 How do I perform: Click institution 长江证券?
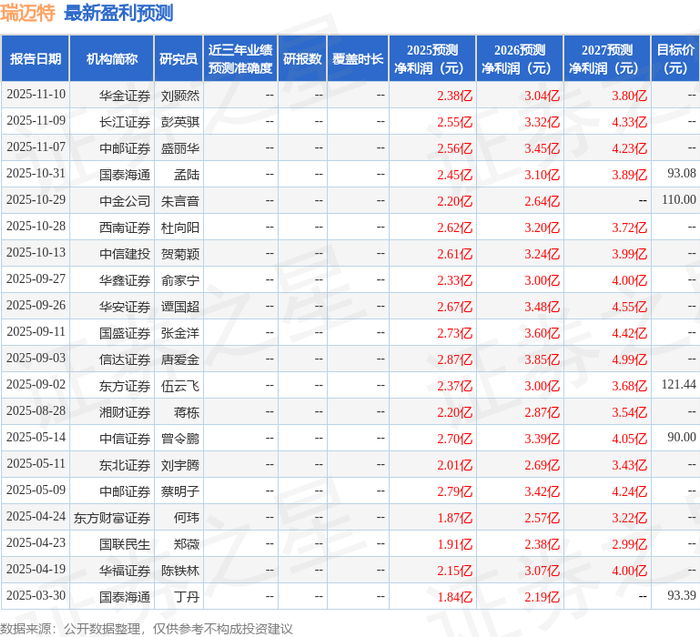pos(125,122)
